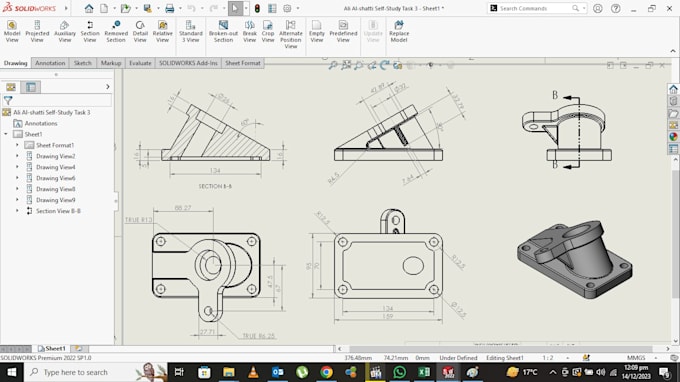The height and width of the screenshot is (382, 680).
Task: Expand Drawing View2 in the tree
Action: 17,156
